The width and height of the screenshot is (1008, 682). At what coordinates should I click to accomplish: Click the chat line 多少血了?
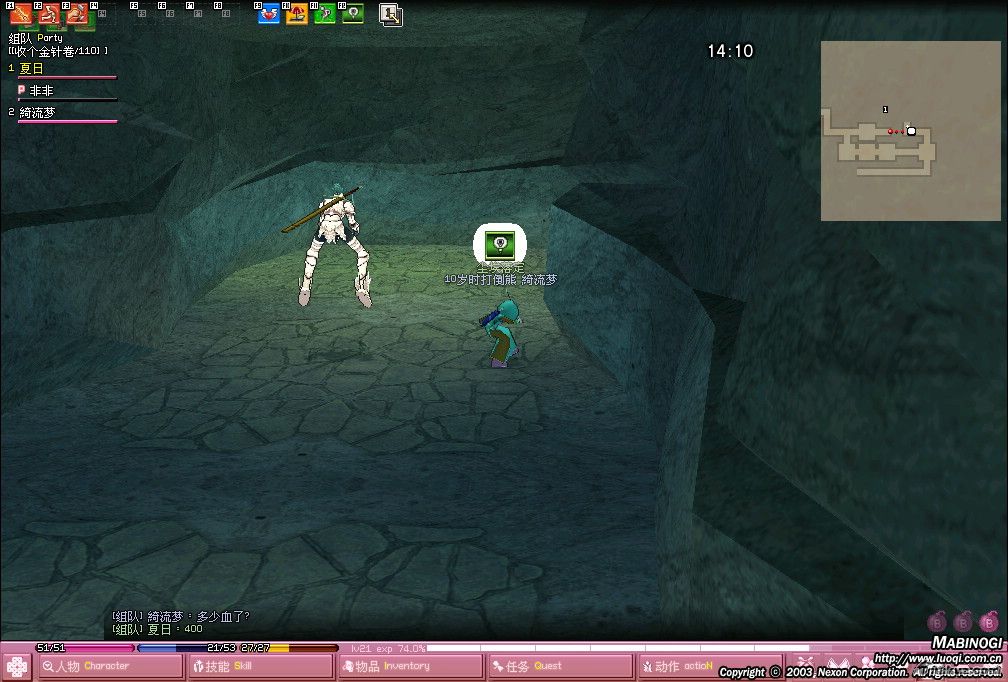pyautogui.click(x=181, y=616)
